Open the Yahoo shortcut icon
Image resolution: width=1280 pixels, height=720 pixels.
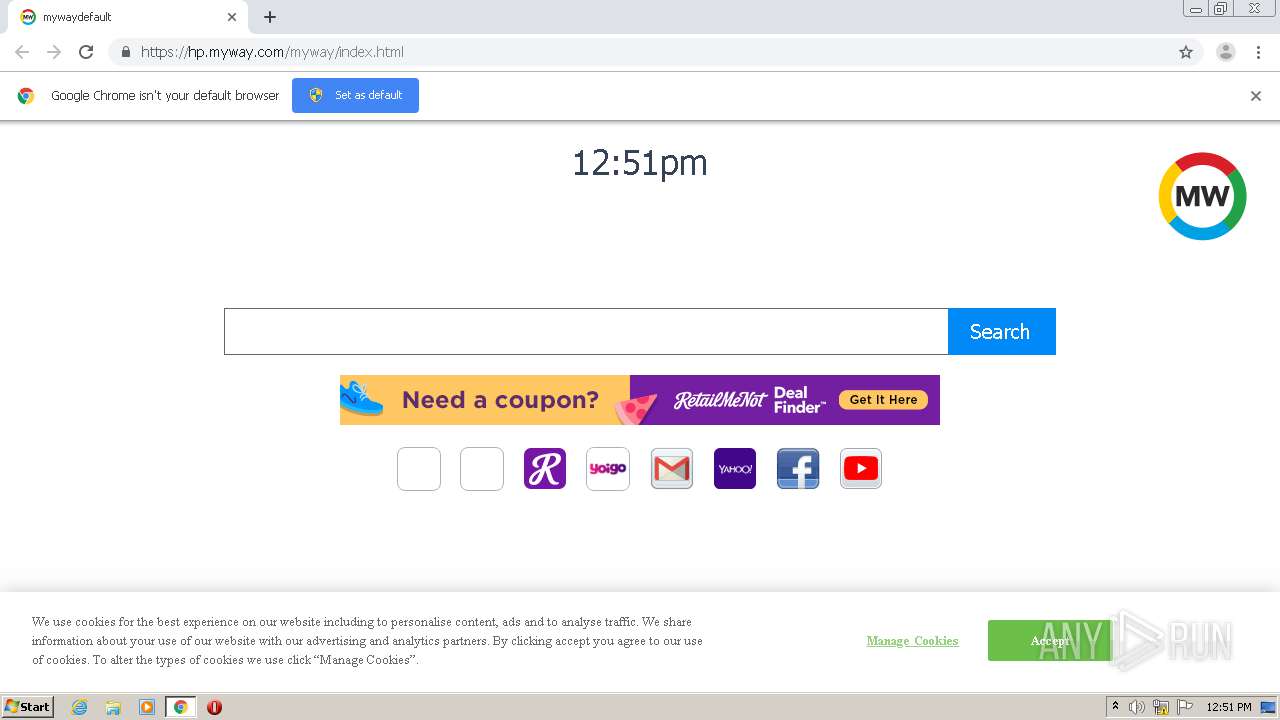pos(735,469)
